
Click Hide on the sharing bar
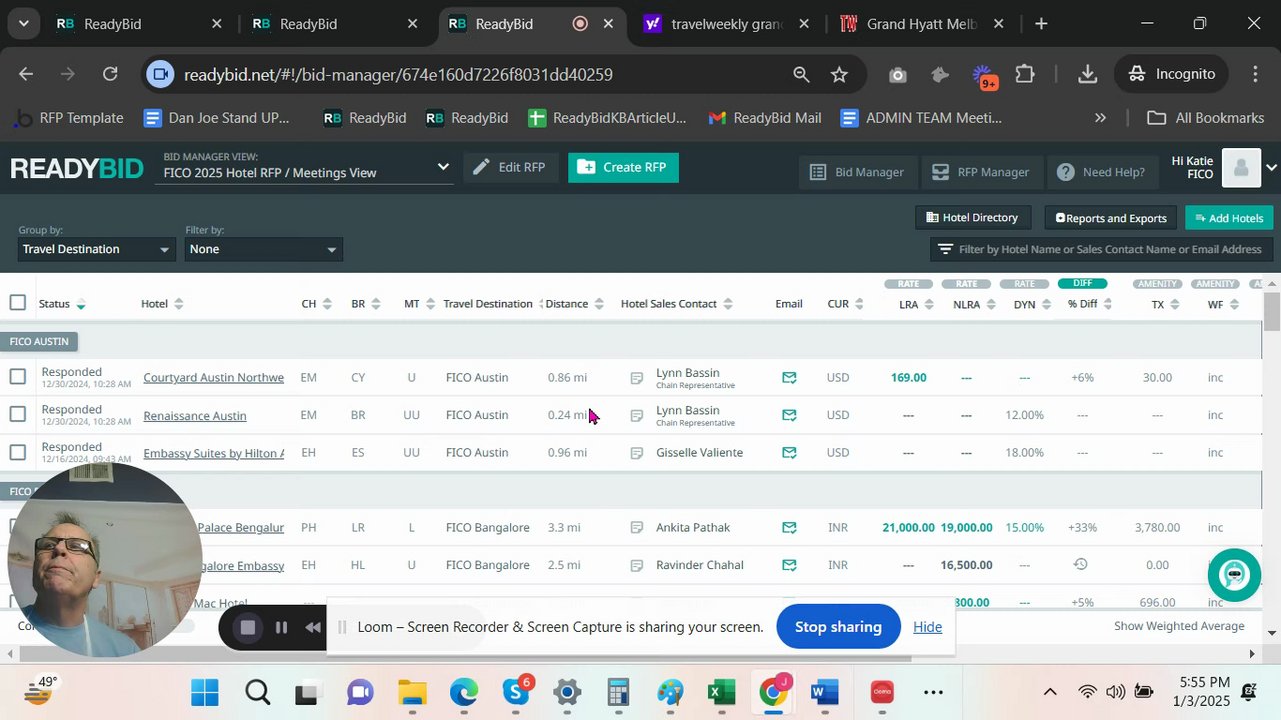coord(927,627)
